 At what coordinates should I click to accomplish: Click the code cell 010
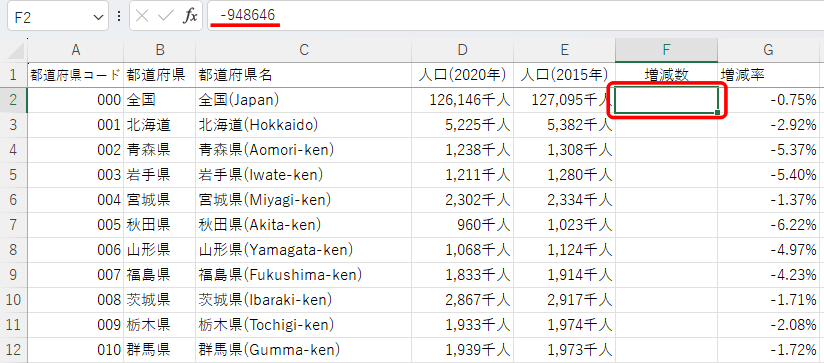76,350
